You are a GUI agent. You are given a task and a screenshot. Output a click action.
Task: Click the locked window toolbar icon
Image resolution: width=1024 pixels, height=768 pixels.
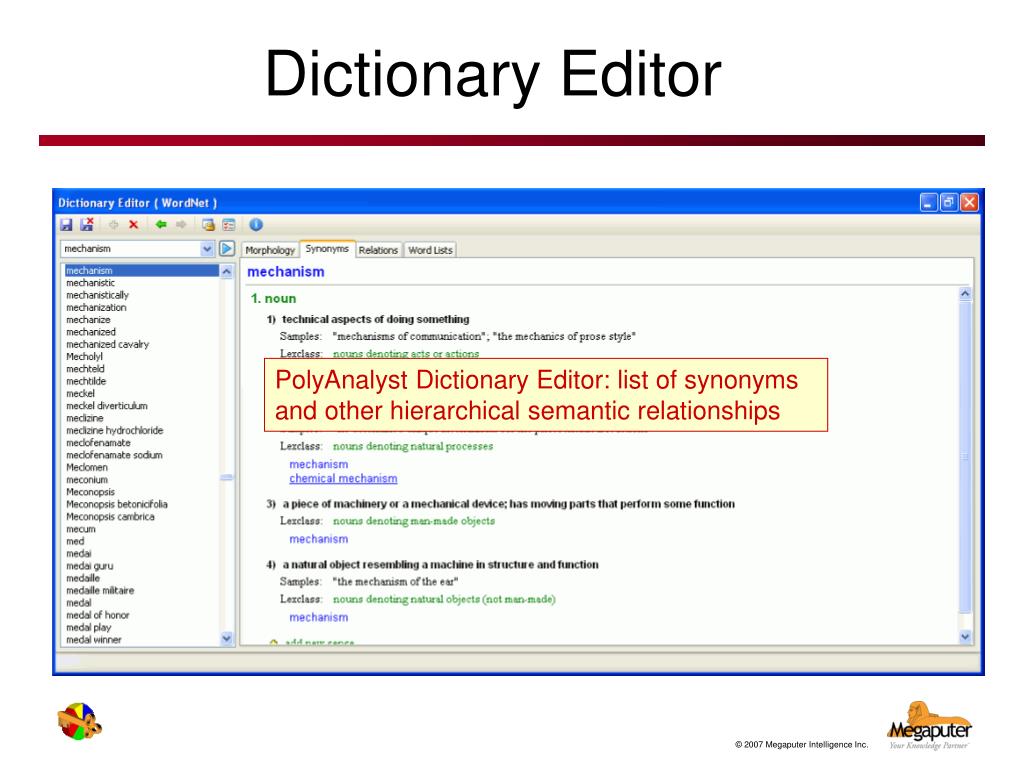(208, 225)
